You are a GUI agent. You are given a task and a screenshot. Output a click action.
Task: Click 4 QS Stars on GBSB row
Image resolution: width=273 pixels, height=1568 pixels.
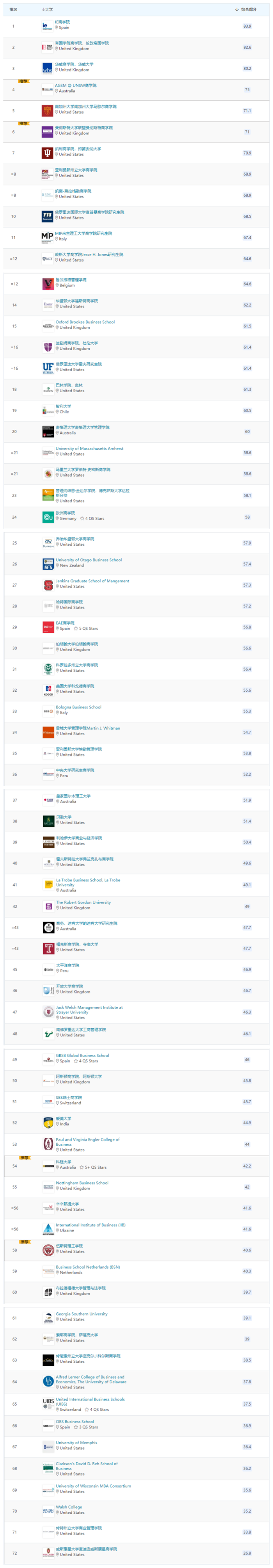click(x=86, y=1061)
